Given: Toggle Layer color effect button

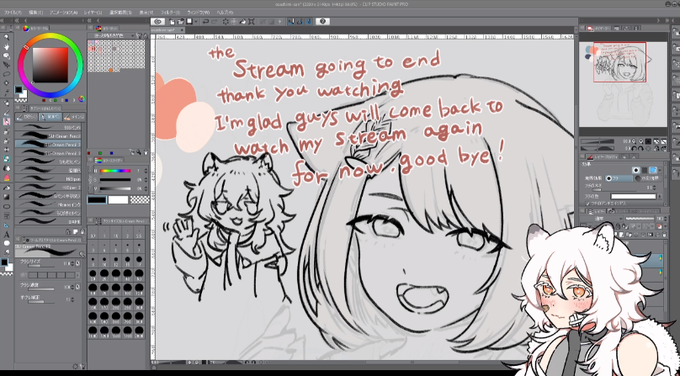Looking at the screenshot, I should (653, 170).
